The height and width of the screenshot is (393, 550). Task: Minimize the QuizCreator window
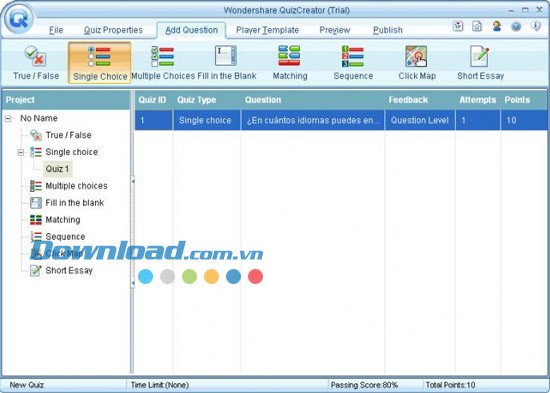512,11
